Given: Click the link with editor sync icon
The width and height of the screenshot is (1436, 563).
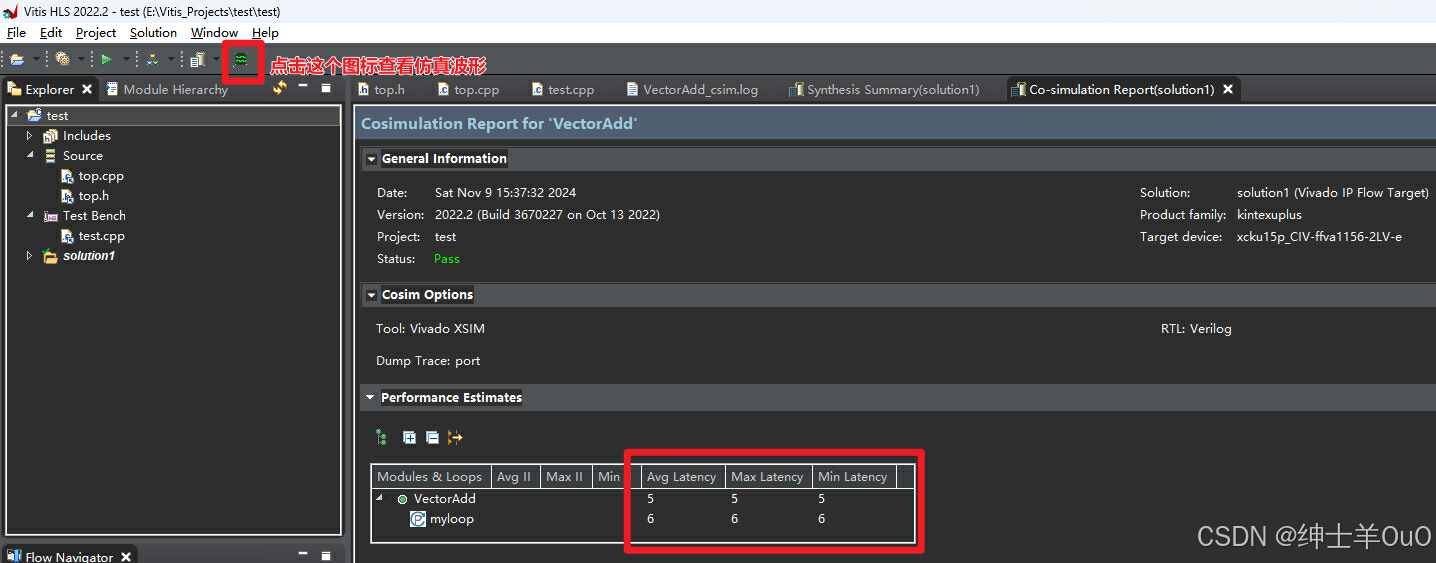Looking at the screenshot, I should point(280,88).
